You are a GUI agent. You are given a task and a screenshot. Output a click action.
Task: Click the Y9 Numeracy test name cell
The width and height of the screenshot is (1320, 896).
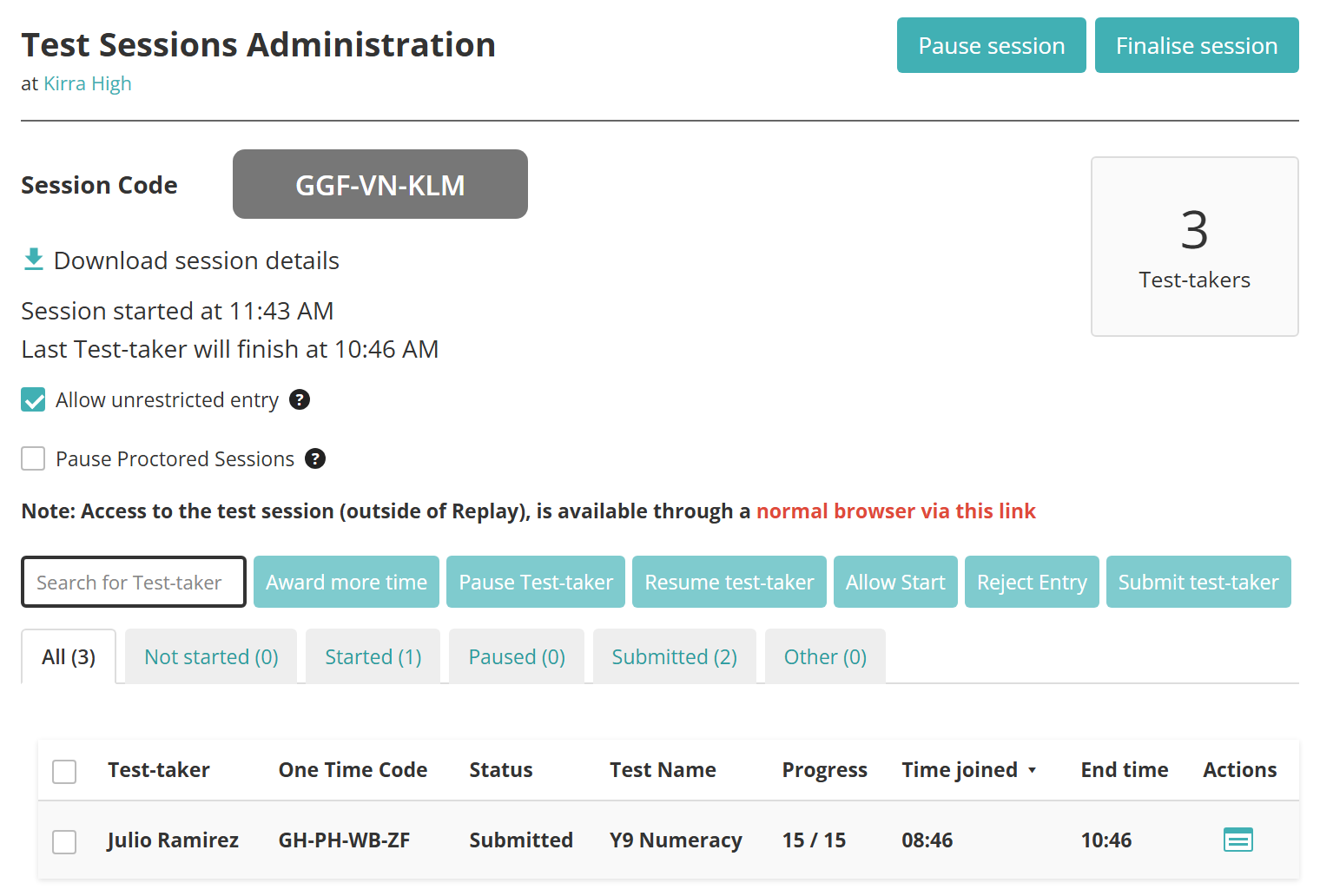pyautogui.click(x=676, y=840)
